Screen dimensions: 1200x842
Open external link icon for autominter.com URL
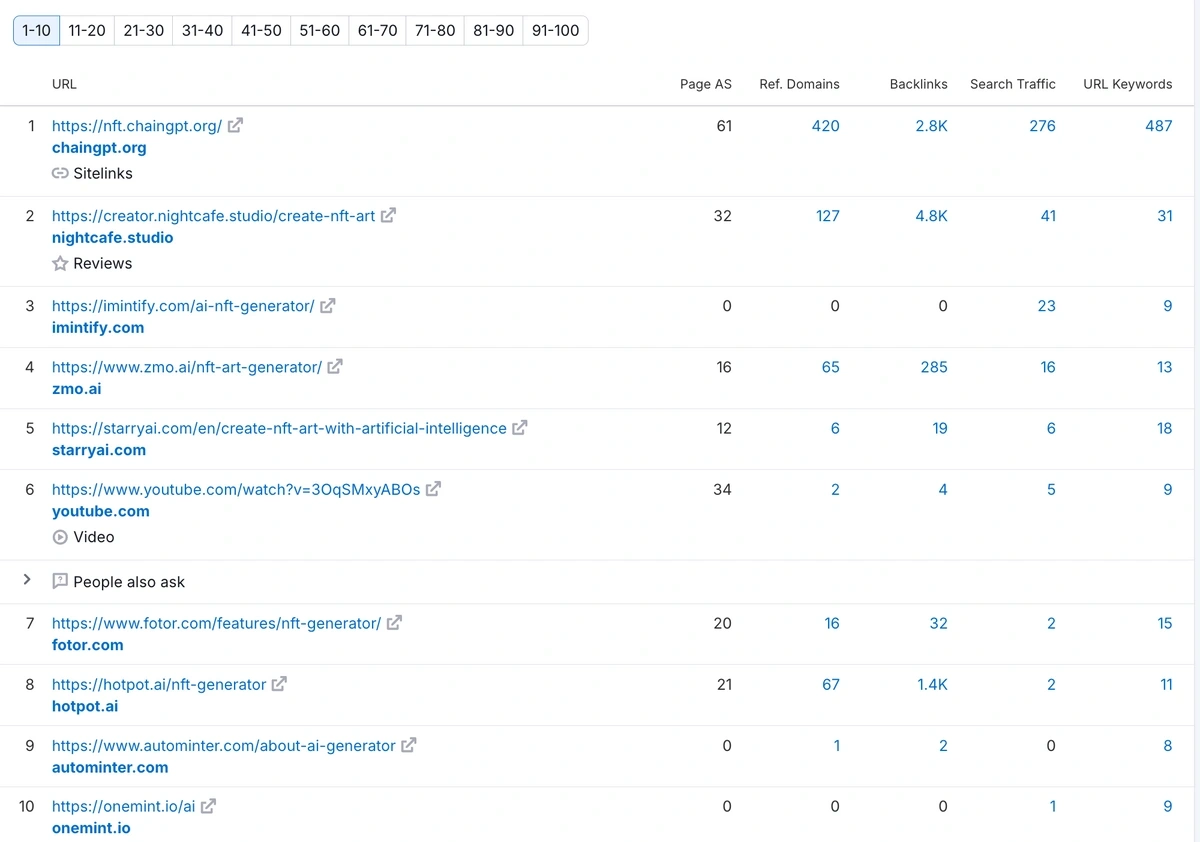(408, 745)
